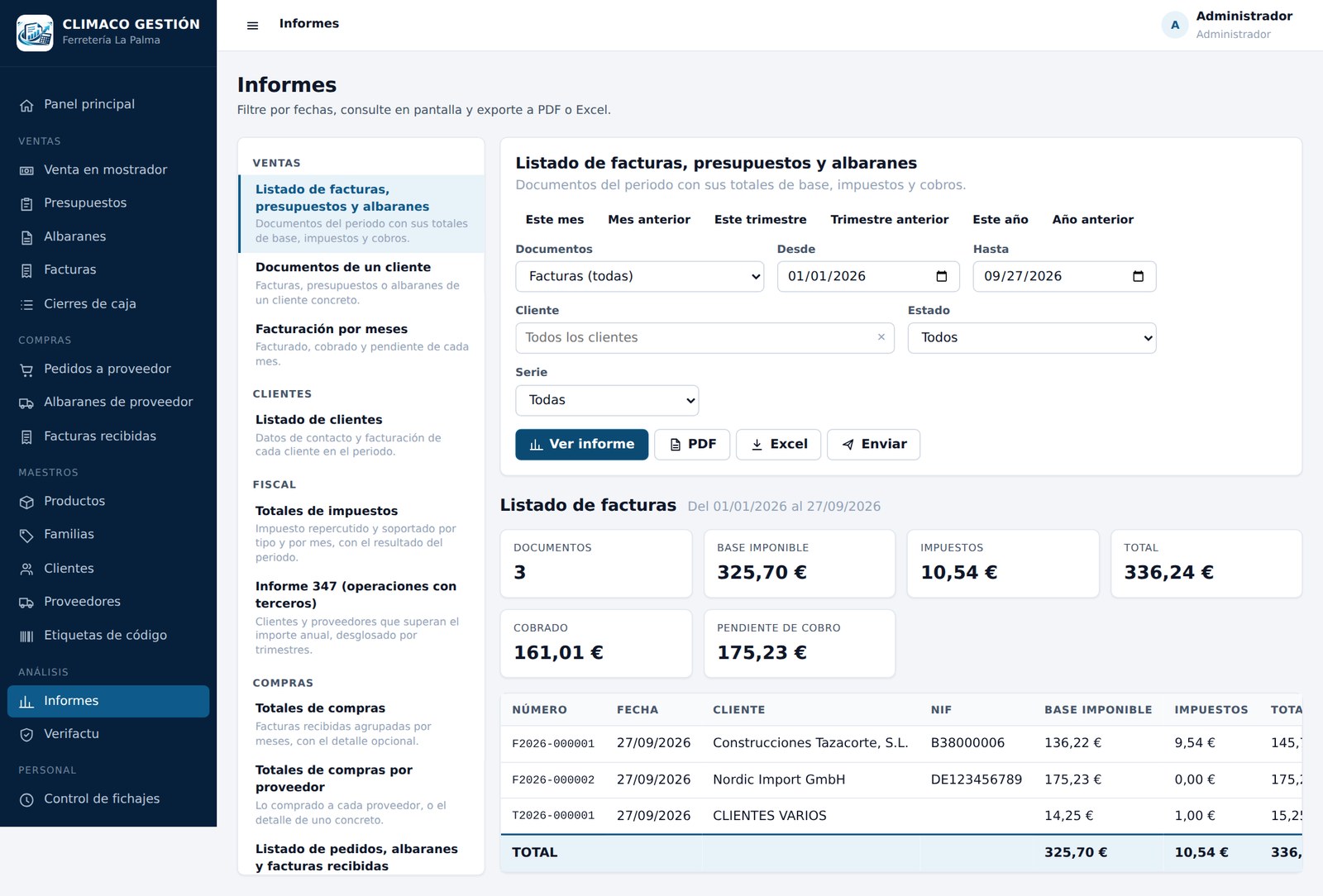Screen dimensions: 1323x896
Task: Clear the Cliente field with X icon
Action: pos(881,337)
